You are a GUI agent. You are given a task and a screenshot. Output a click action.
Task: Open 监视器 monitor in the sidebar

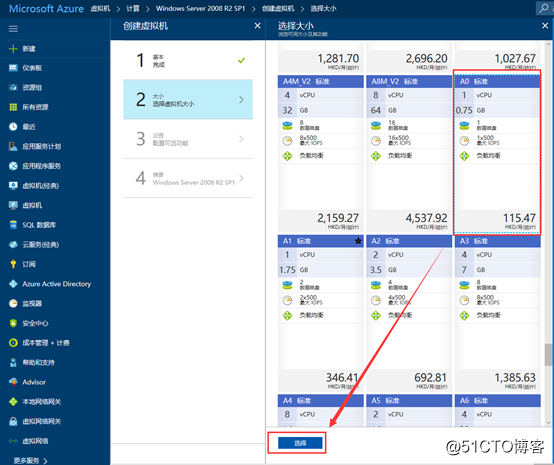(x=25, y=303)
